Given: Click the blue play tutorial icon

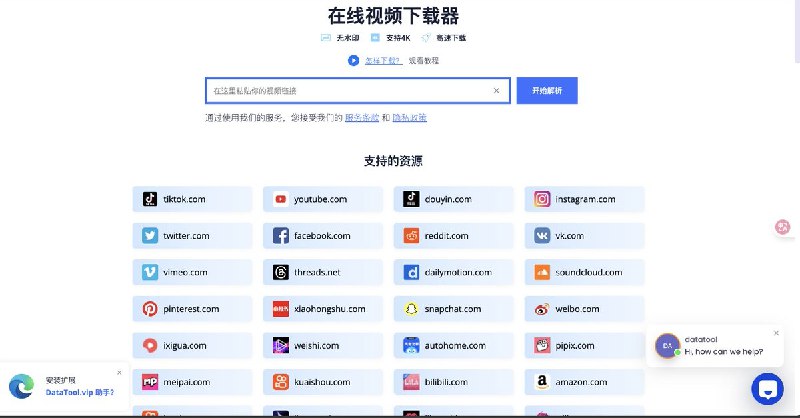Looking at the screenshot, I should pyautogui.click(x=353, y=61).
